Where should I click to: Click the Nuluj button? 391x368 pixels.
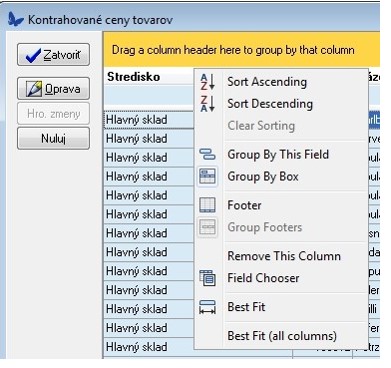(53, 138)
